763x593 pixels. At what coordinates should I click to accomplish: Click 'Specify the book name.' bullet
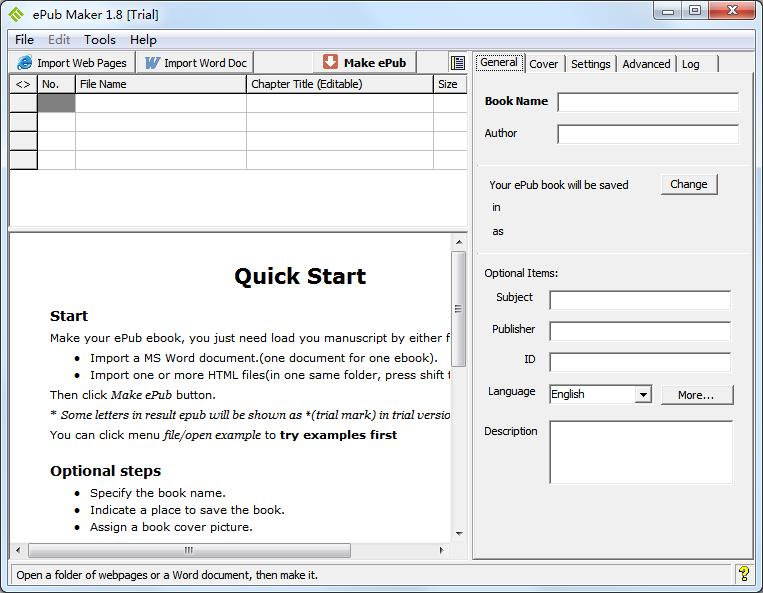click(x=158, y=493)
